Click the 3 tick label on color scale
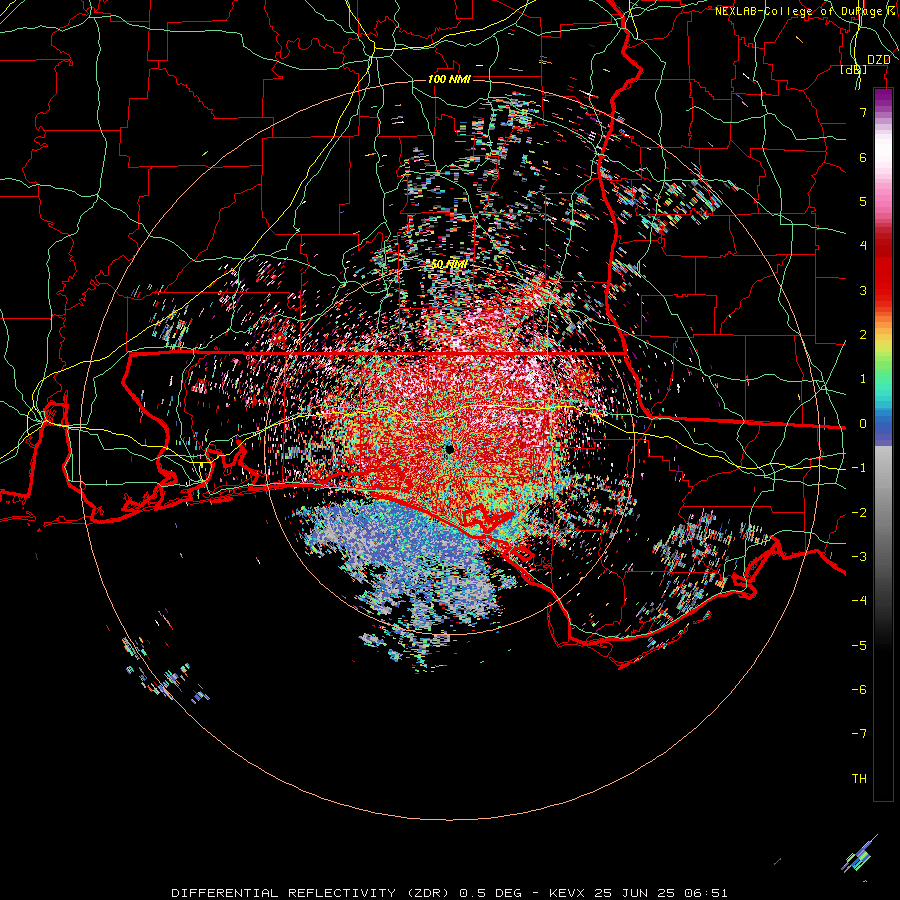 tap(863, 290)
